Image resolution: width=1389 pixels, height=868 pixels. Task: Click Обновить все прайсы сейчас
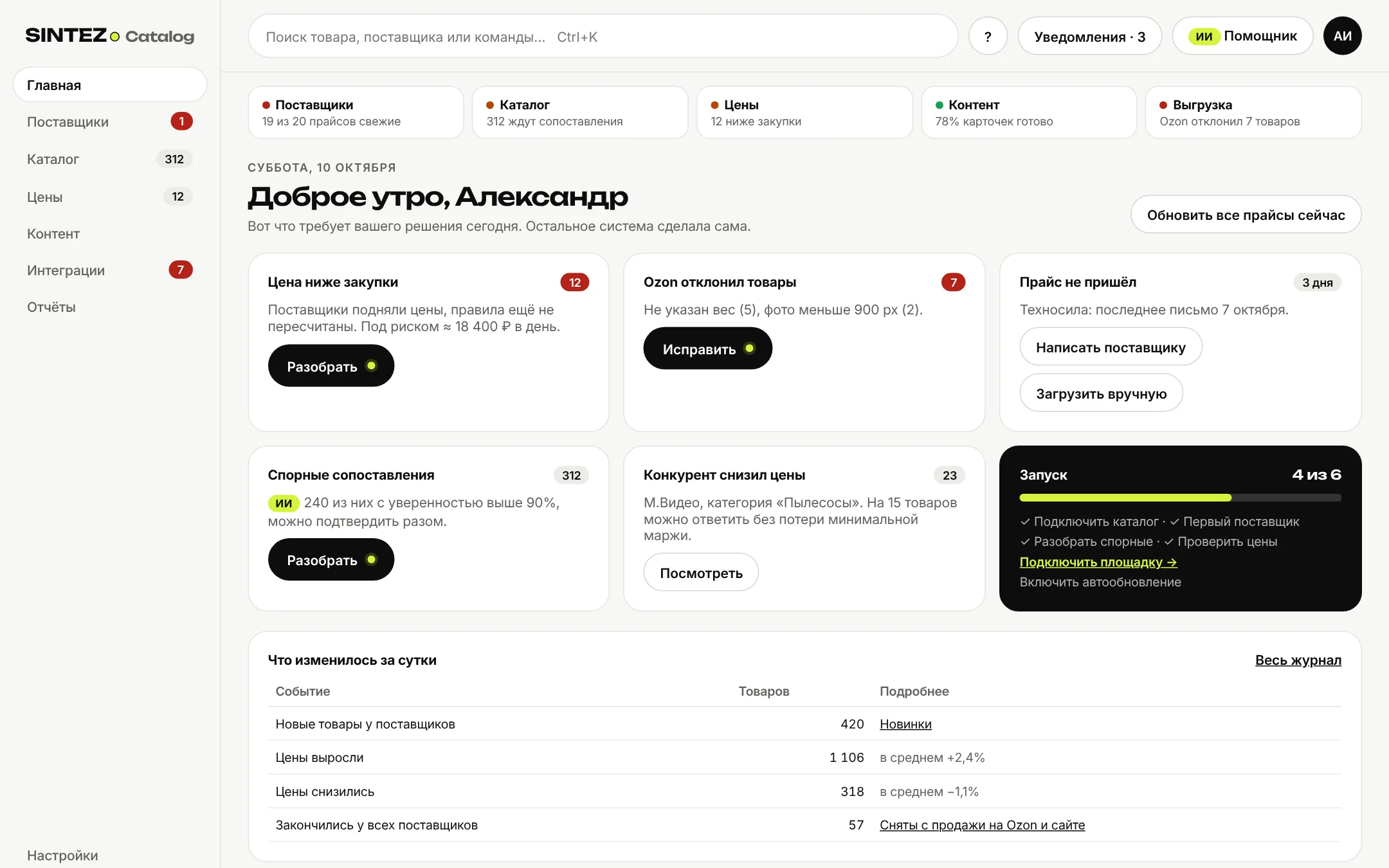(1246, 215)
